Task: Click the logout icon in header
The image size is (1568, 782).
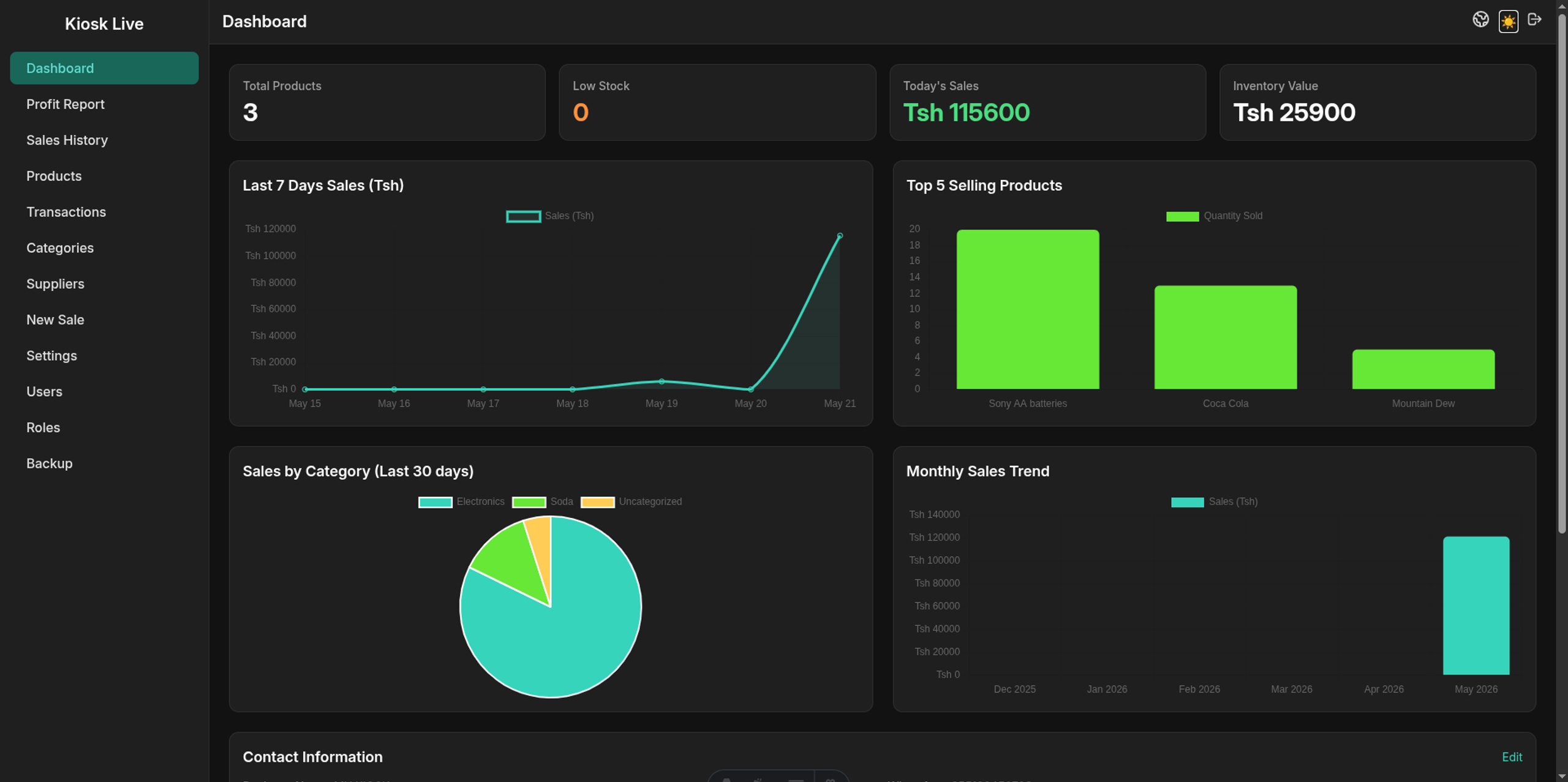Action: click(1534, 20)
